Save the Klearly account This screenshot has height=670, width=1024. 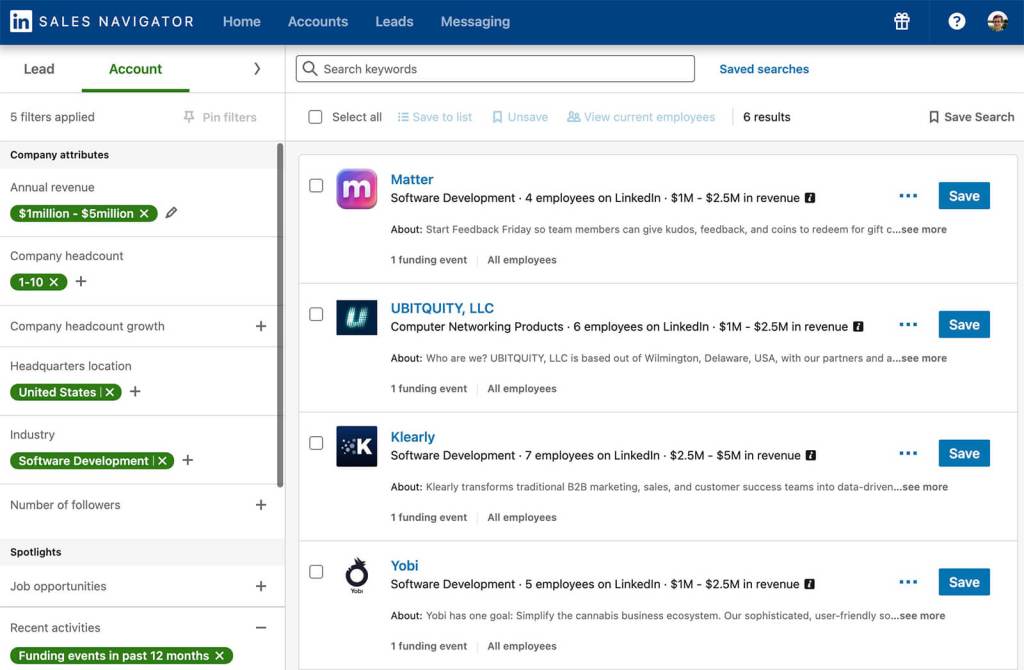click(x=963, y=453)
